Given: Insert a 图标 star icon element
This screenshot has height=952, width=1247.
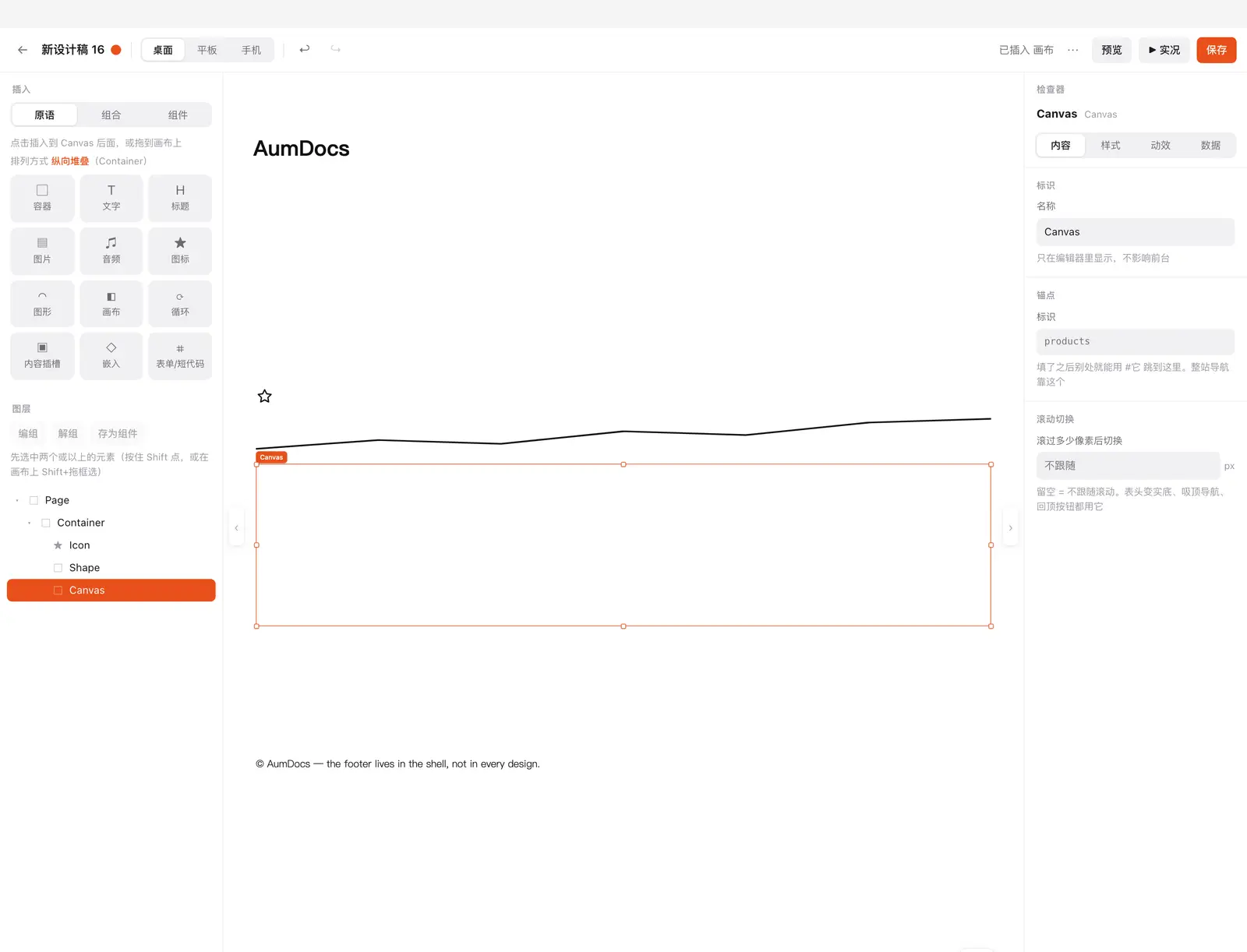Looking at the screenshot, I should [180, 251].
